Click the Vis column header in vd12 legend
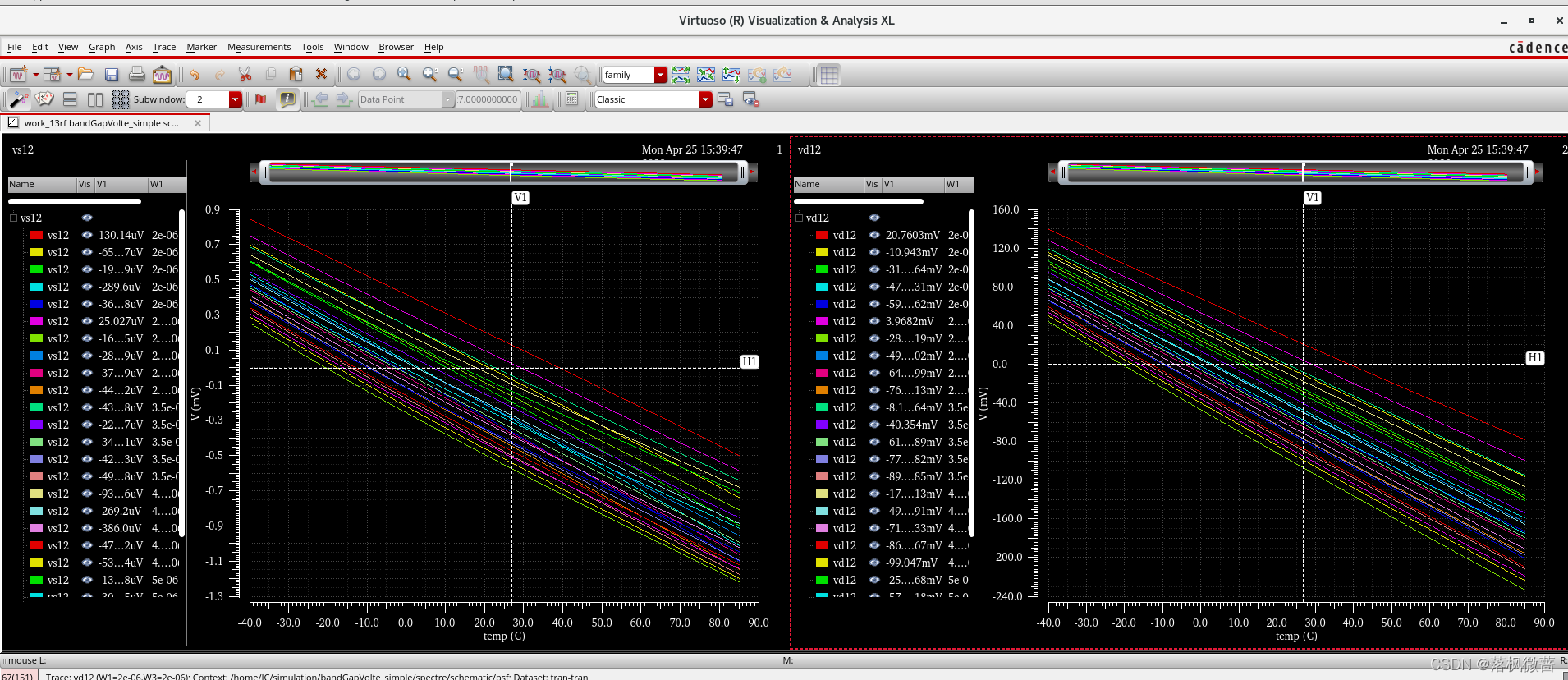The width and height of the screenshot is (1568, 680). pyautogui.click(x=872, y=184)
